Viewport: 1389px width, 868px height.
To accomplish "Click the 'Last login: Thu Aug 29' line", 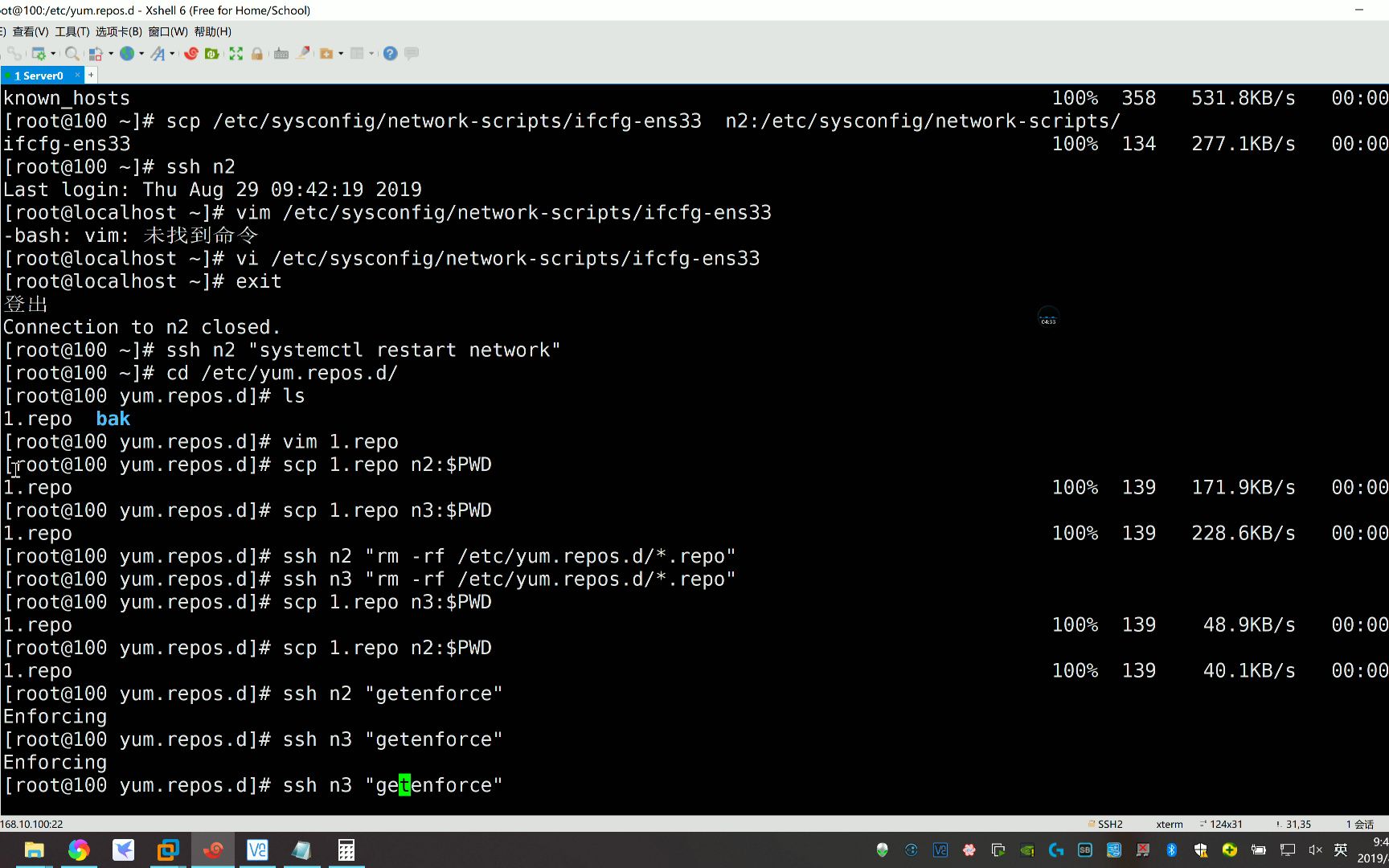I will point(212,190).
